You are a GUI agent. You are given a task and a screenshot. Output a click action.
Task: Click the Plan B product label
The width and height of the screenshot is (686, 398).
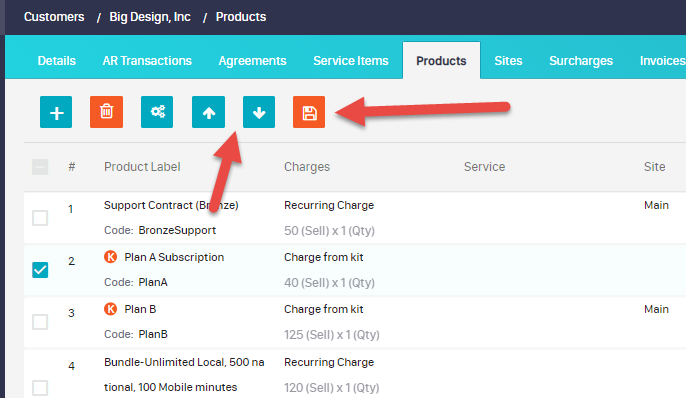point(140,309)
